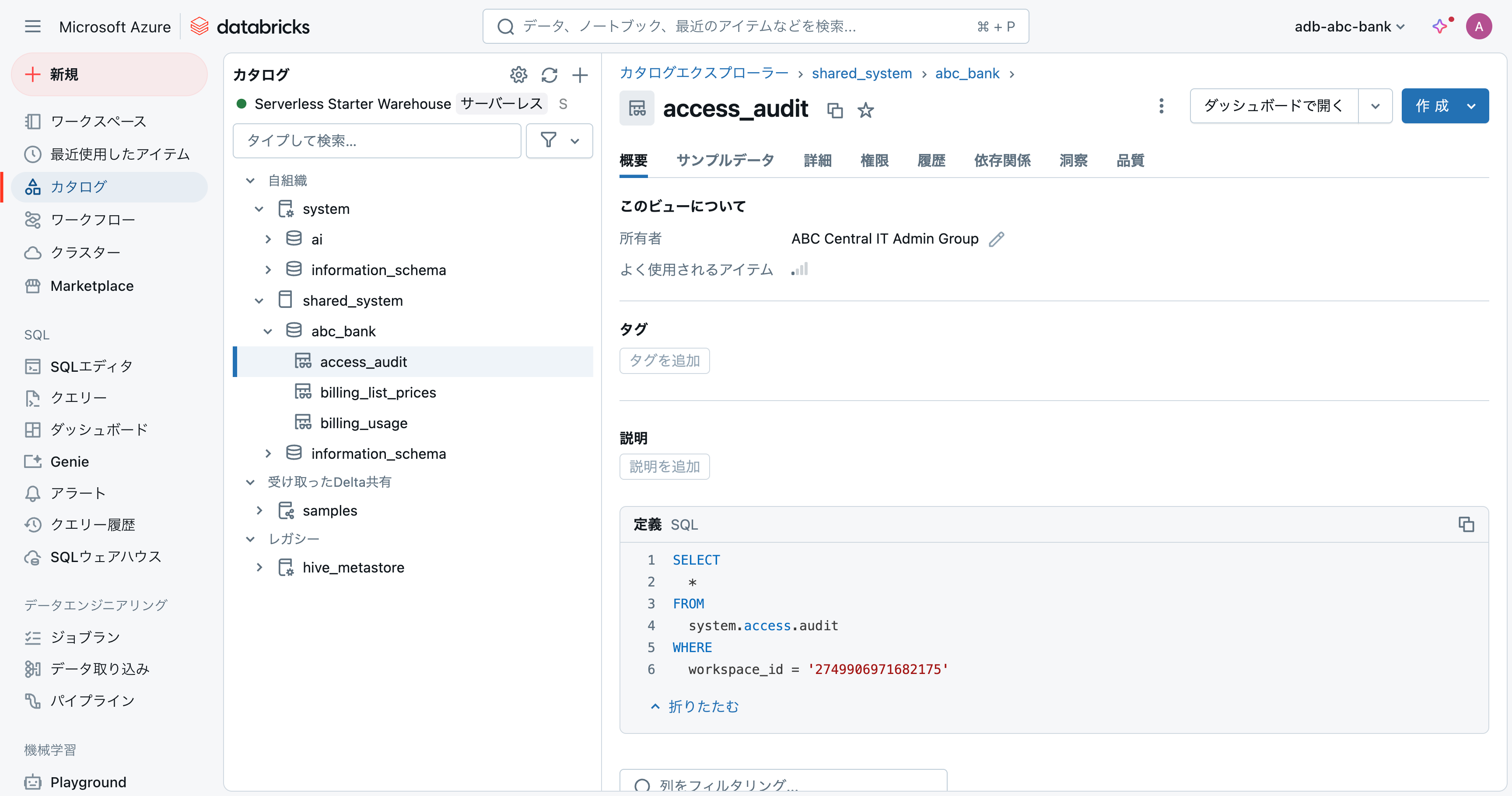Copy the SQL definition to clipboard
This screenshot has height=796, width=1512.
point(1466,524)
